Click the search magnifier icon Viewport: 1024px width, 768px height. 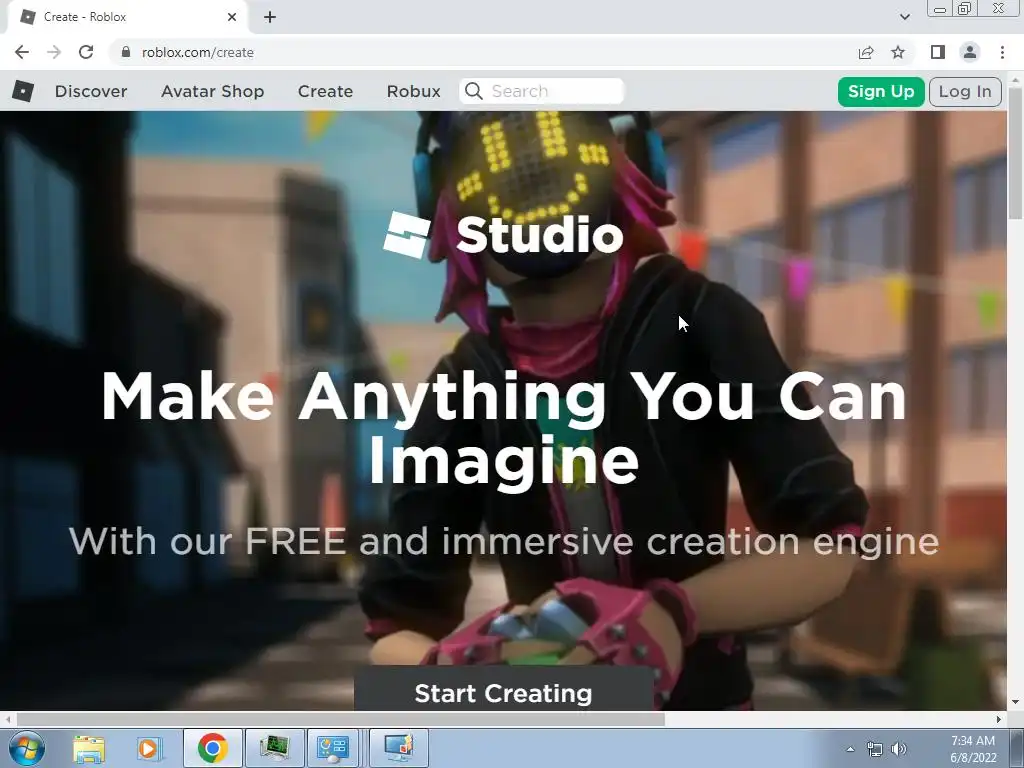tap(474, 91)
